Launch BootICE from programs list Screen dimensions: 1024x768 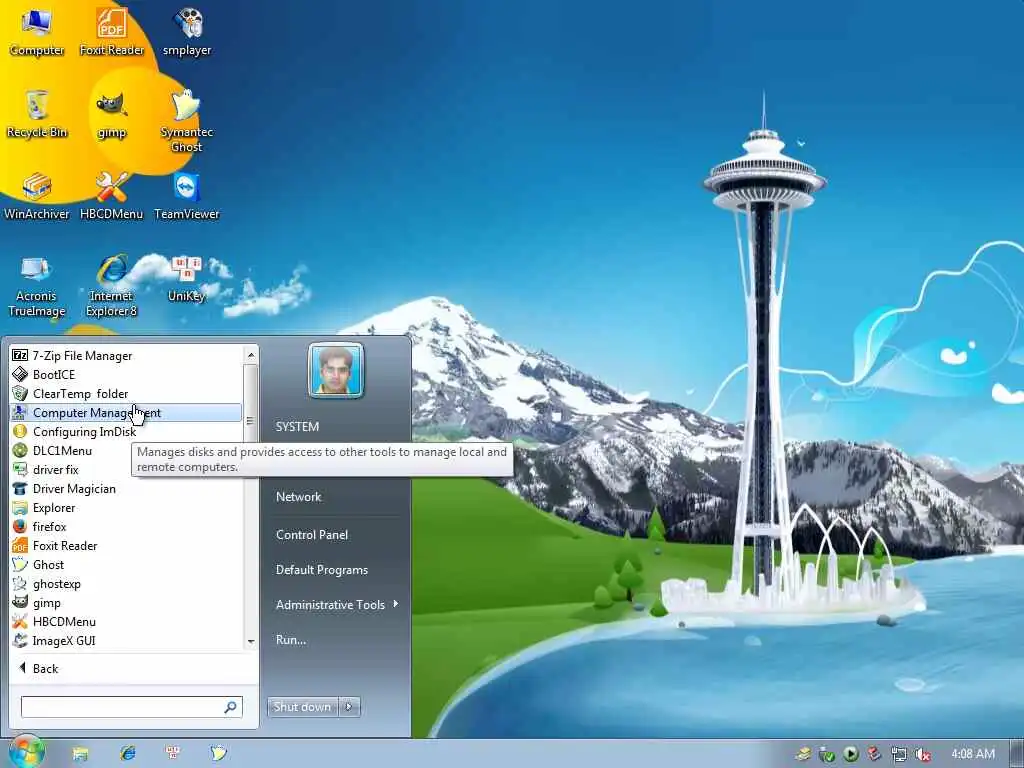click(x=125, y=375)
